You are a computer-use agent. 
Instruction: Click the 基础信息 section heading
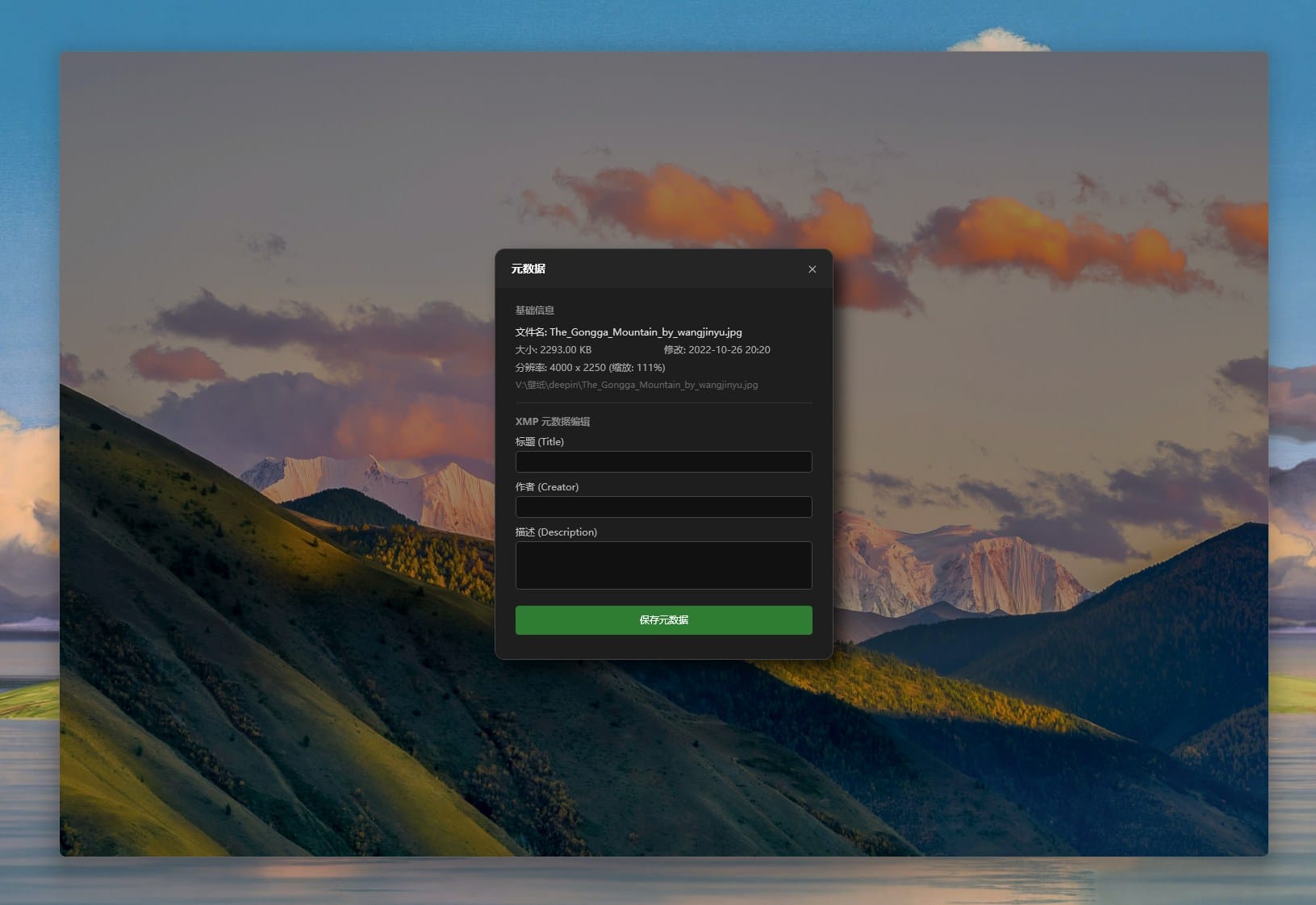(x=534, y=311)
